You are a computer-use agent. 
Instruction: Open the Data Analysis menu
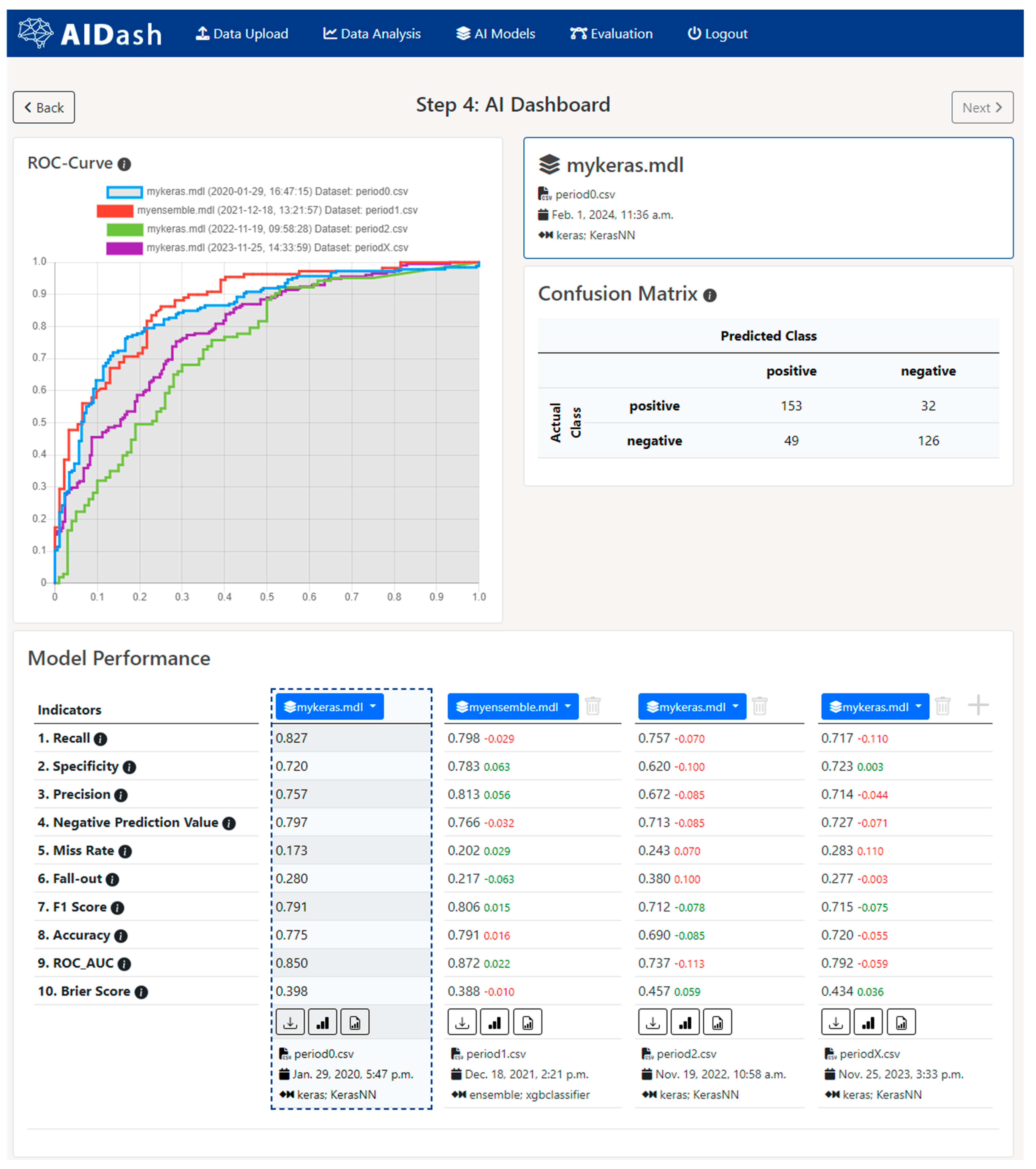pyautogui.click(x=372, y=34)
